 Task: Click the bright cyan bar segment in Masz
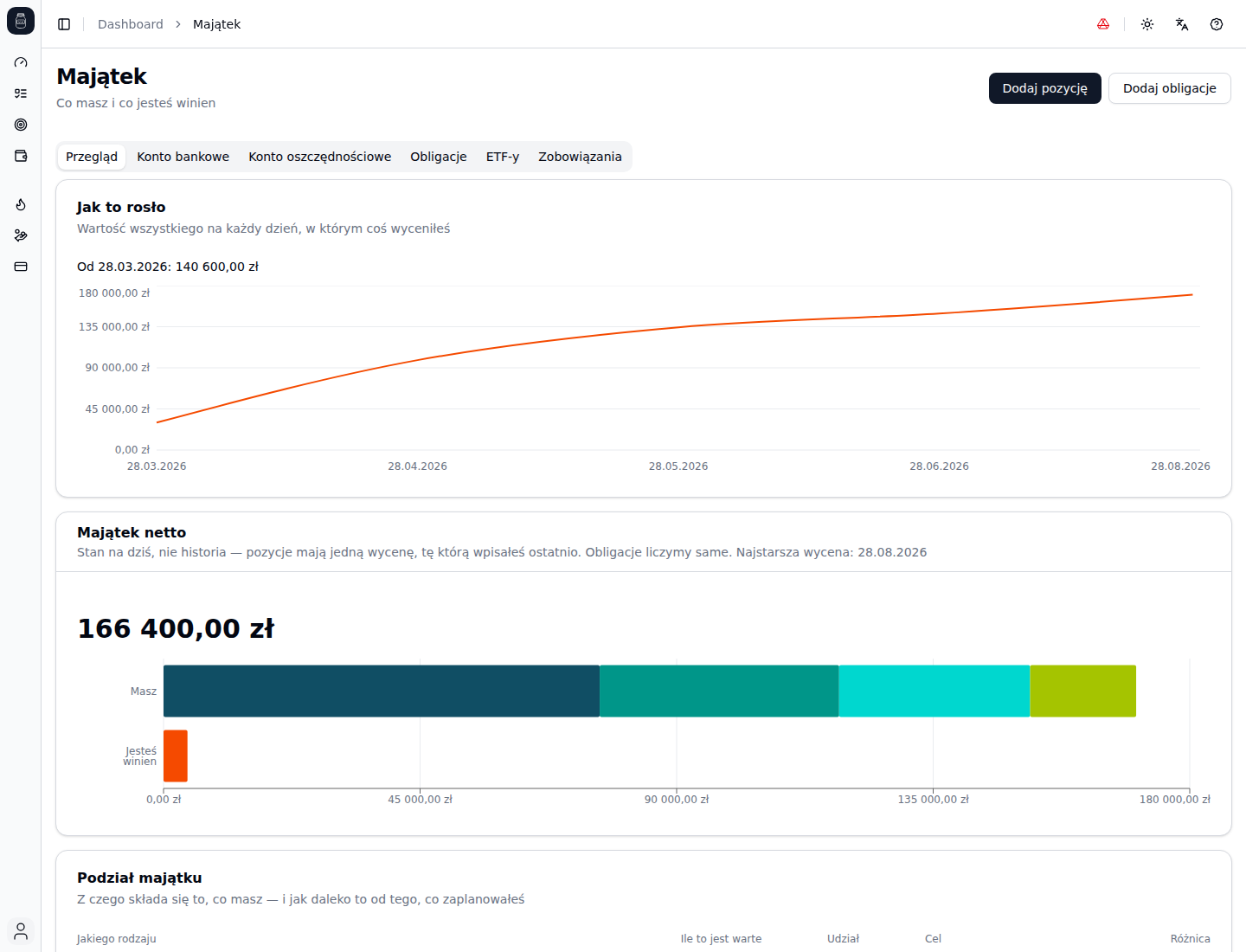click(x=934, y=691)
